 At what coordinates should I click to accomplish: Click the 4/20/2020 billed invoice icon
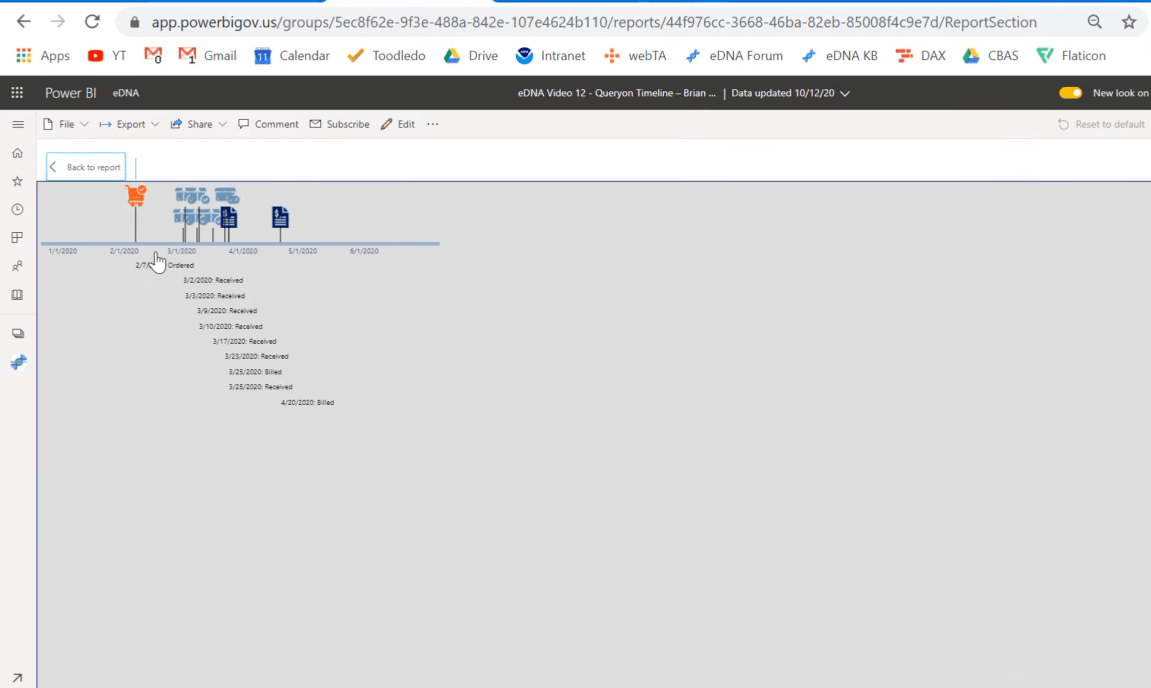(280, 217)
